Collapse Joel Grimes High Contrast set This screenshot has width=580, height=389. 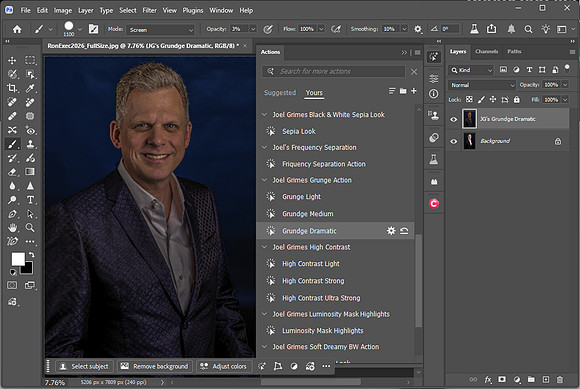tap(264, 247)
